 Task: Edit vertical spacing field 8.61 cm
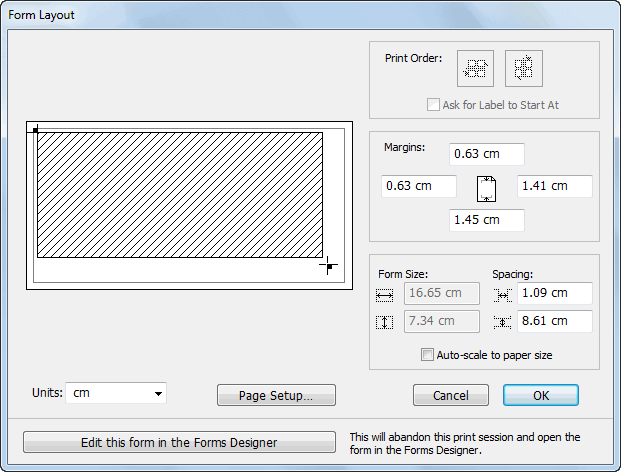pos(555,321)
